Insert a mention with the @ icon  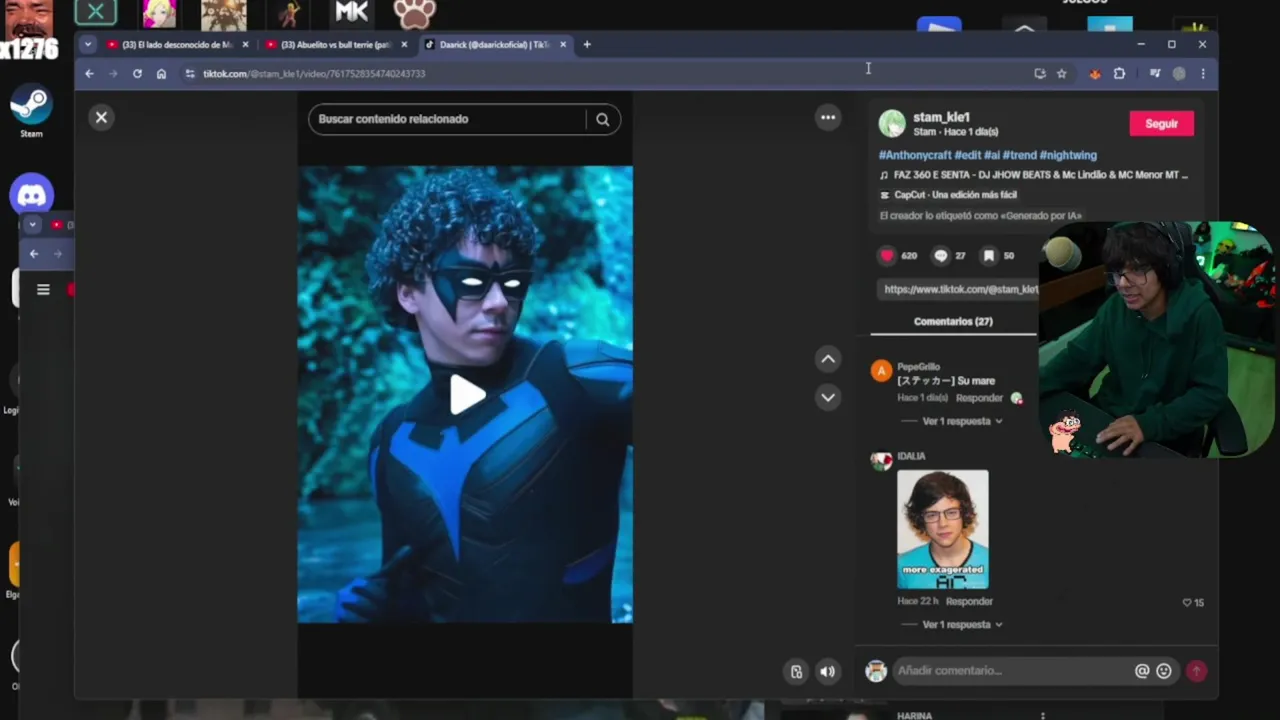tap(1142, 671)
